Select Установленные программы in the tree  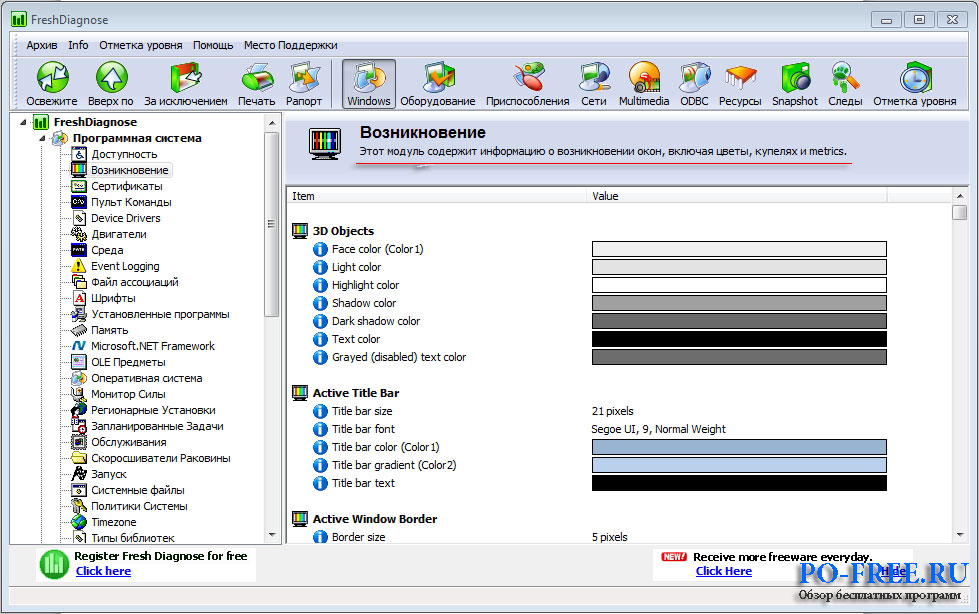(x=160, y=314)
